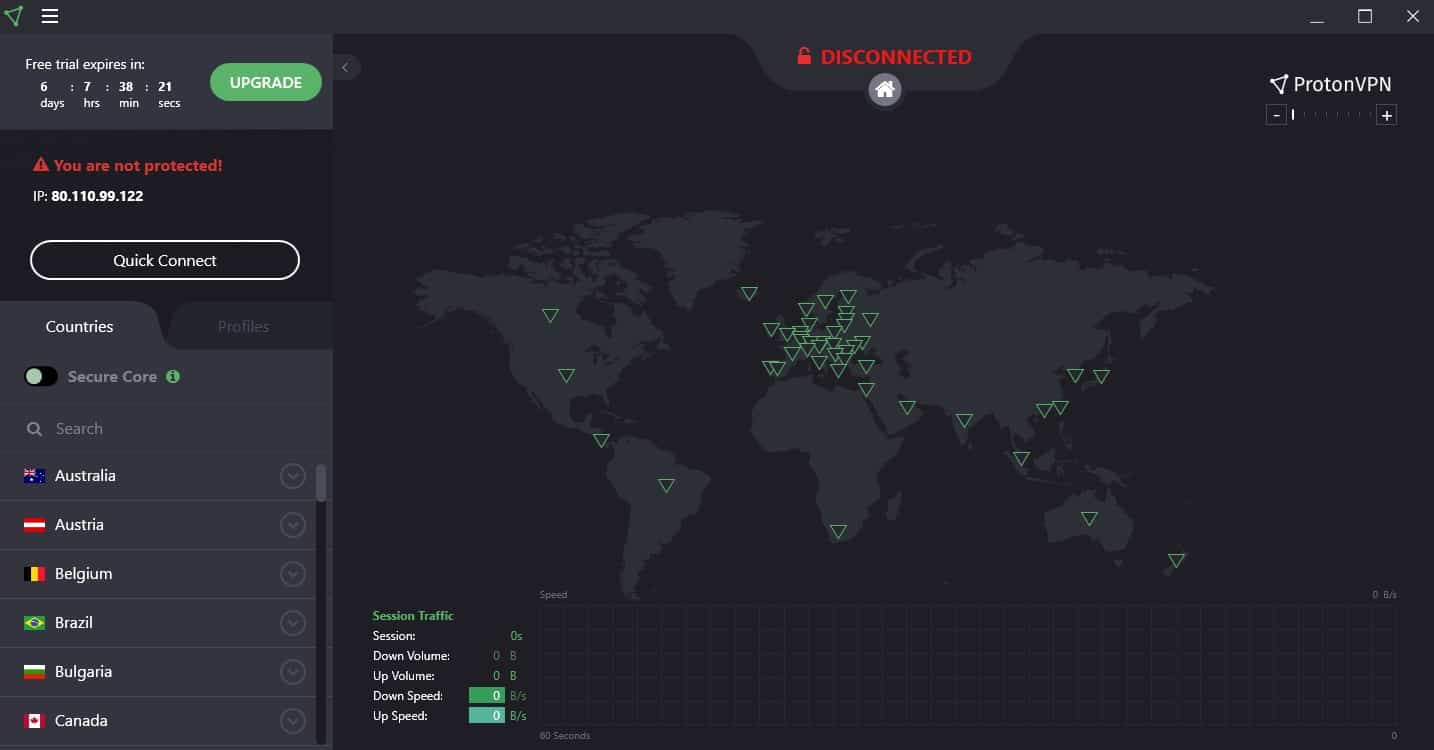Screen dimensions: 1434x750
Task: Click the red warning triangle icon
Action: 40,165
